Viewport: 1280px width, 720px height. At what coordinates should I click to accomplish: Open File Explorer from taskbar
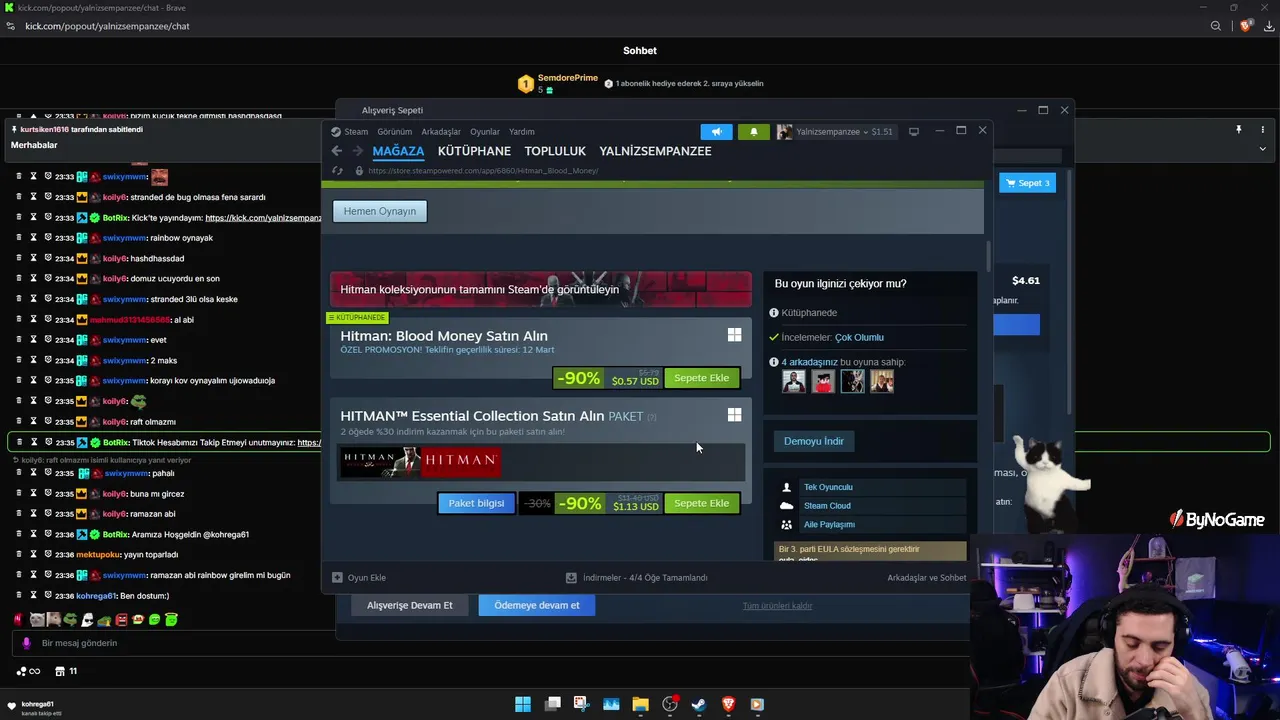[640, 705]
